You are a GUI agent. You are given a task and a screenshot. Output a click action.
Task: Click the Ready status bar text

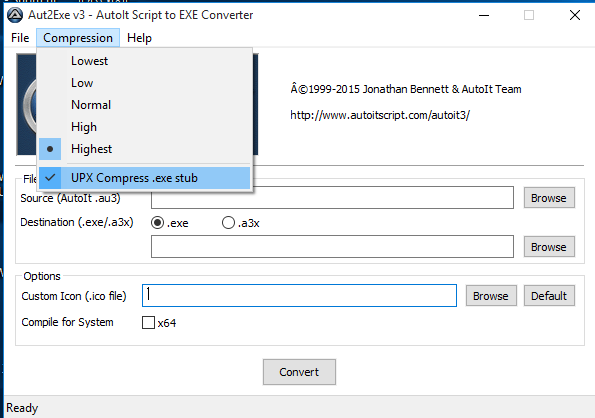click(x=22, y=408)
